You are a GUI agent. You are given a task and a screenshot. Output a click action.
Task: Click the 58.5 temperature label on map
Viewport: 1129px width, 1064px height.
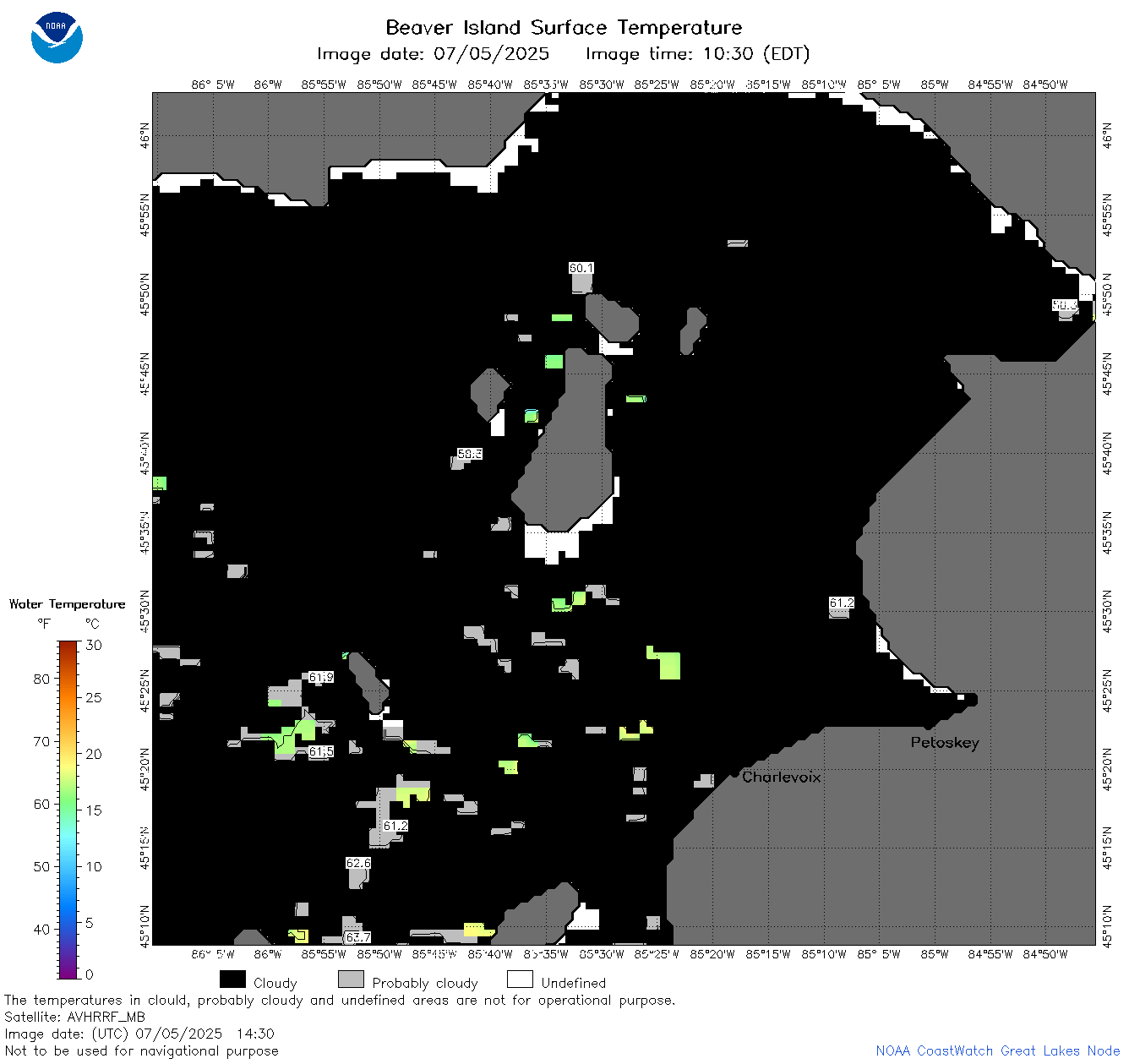coord(469,454)
